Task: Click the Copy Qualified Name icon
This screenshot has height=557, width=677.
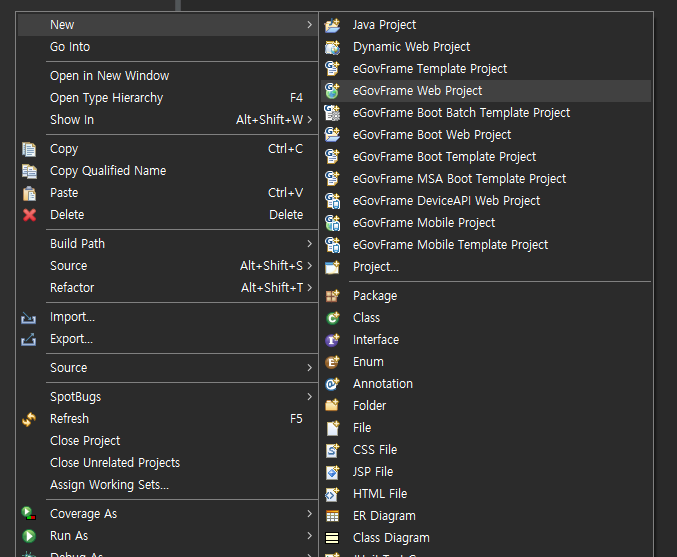Action: tap(29, 171)
